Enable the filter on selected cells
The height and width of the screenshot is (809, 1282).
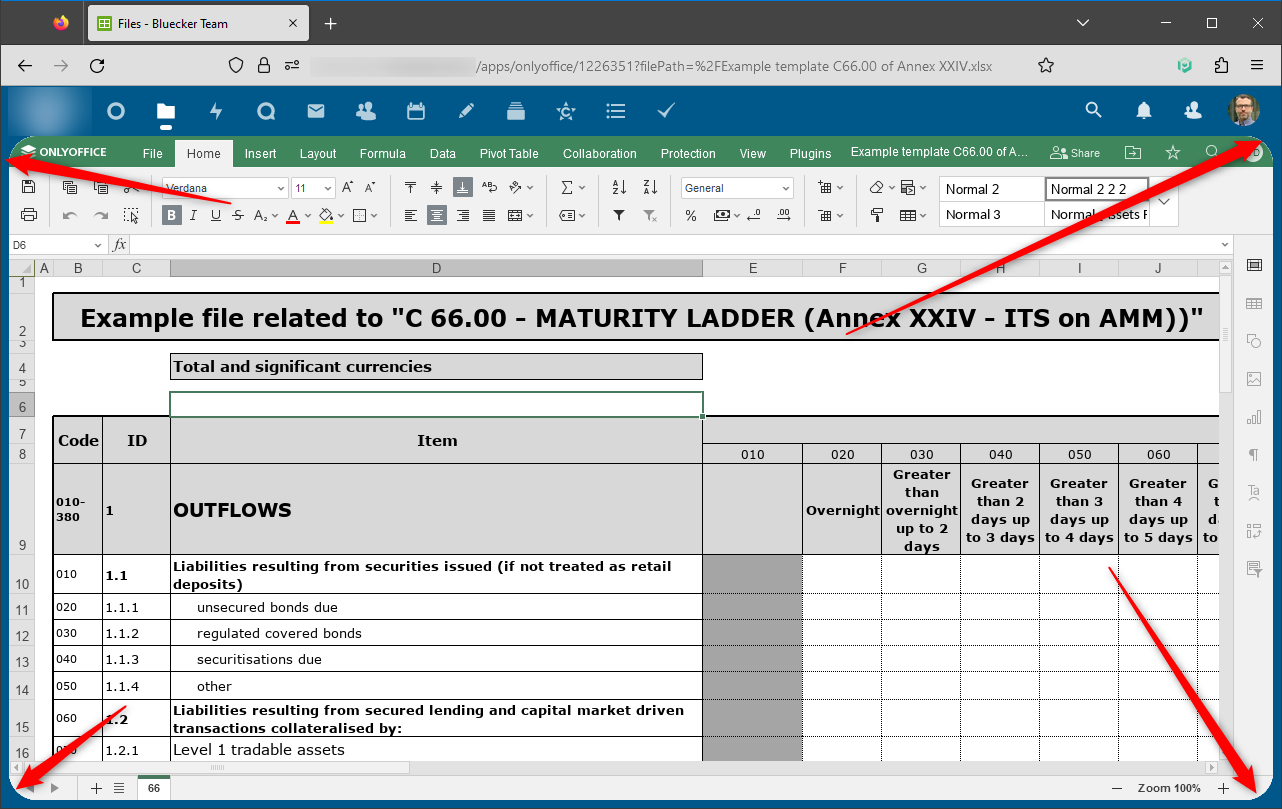(618, 215)
